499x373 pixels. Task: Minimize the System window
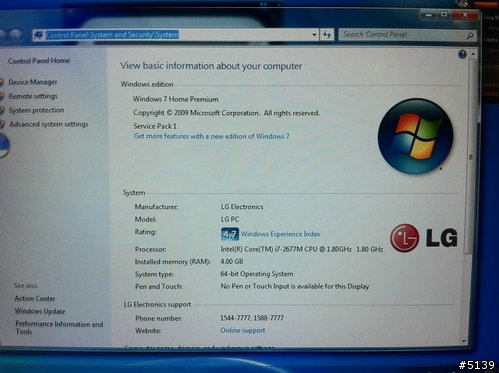tap(429, 15)
